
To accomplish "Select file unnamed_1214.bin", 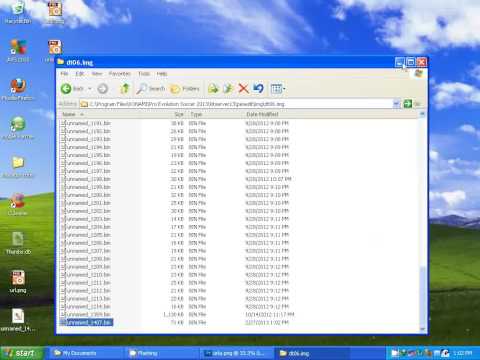I will coord(86,307).
